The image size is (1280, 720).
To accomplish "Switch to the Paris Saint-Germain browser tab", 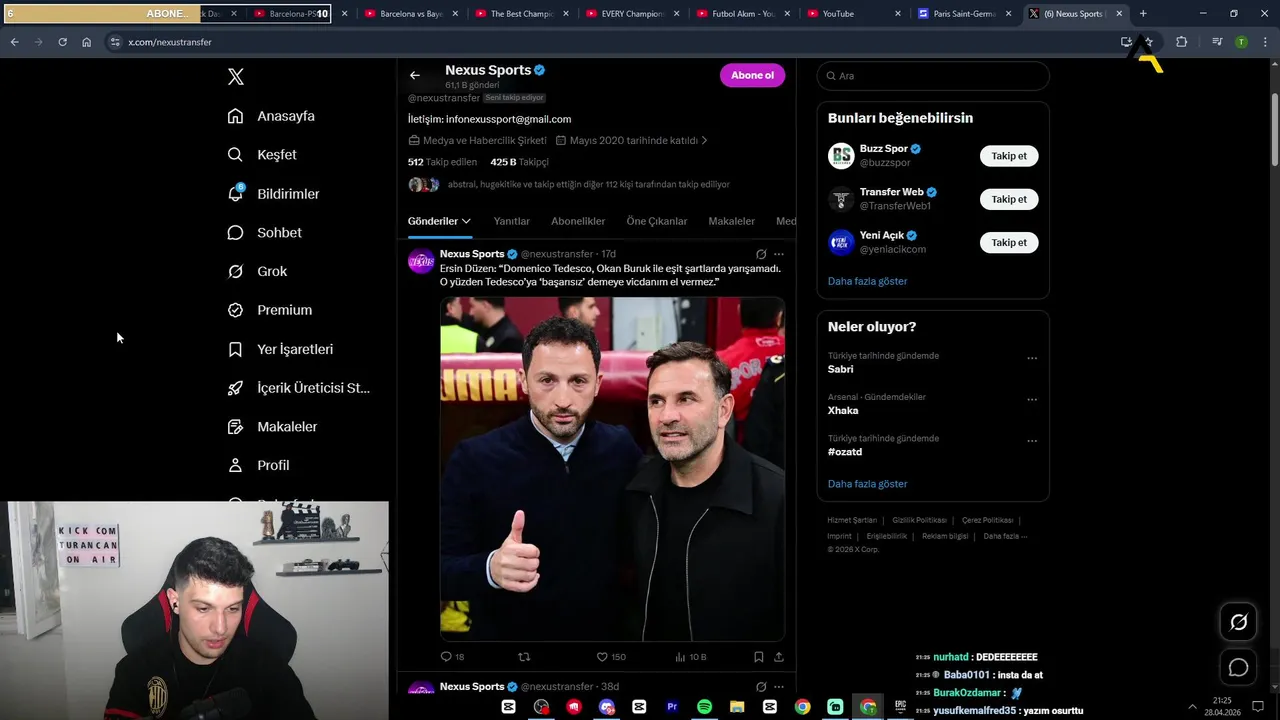I will pyautogui.click(x=964, y=14).
